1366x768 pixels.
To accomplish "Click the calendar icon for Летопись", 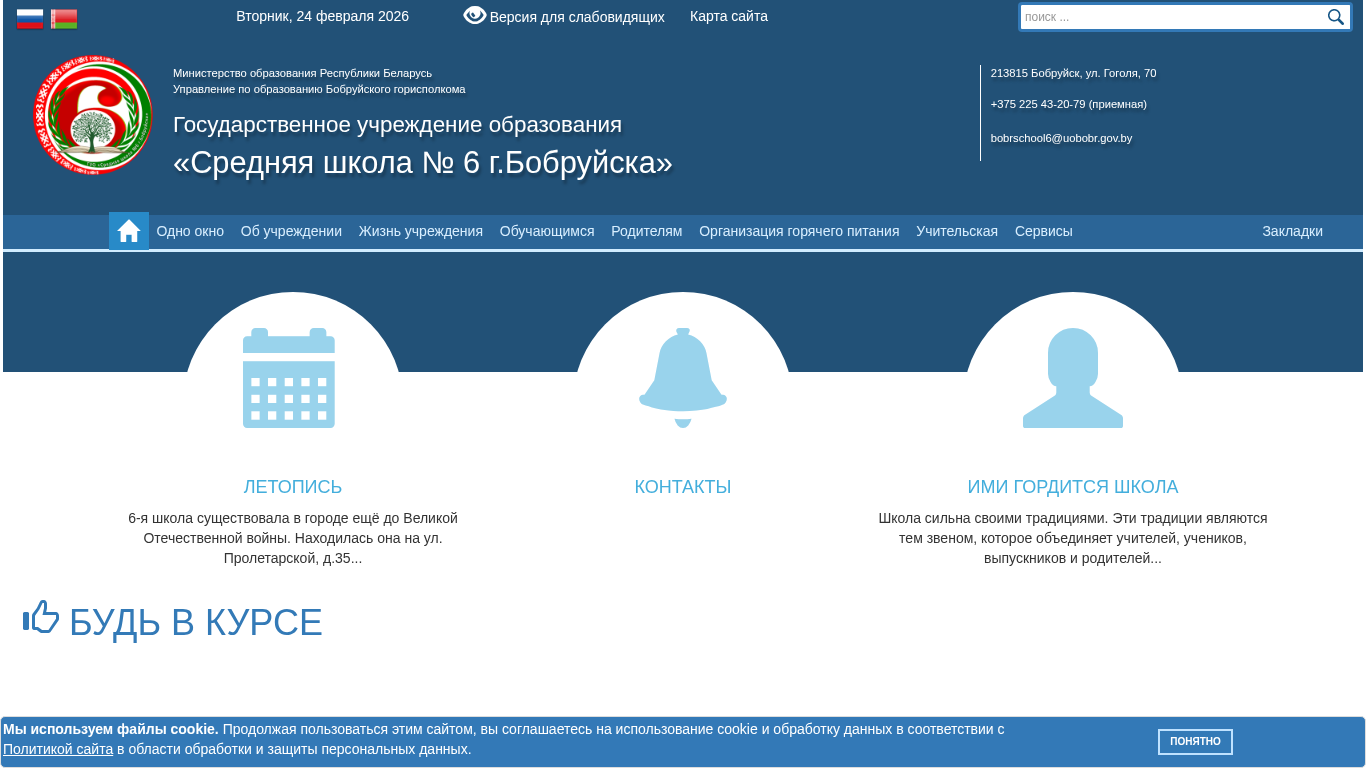I will coord(289,378).
